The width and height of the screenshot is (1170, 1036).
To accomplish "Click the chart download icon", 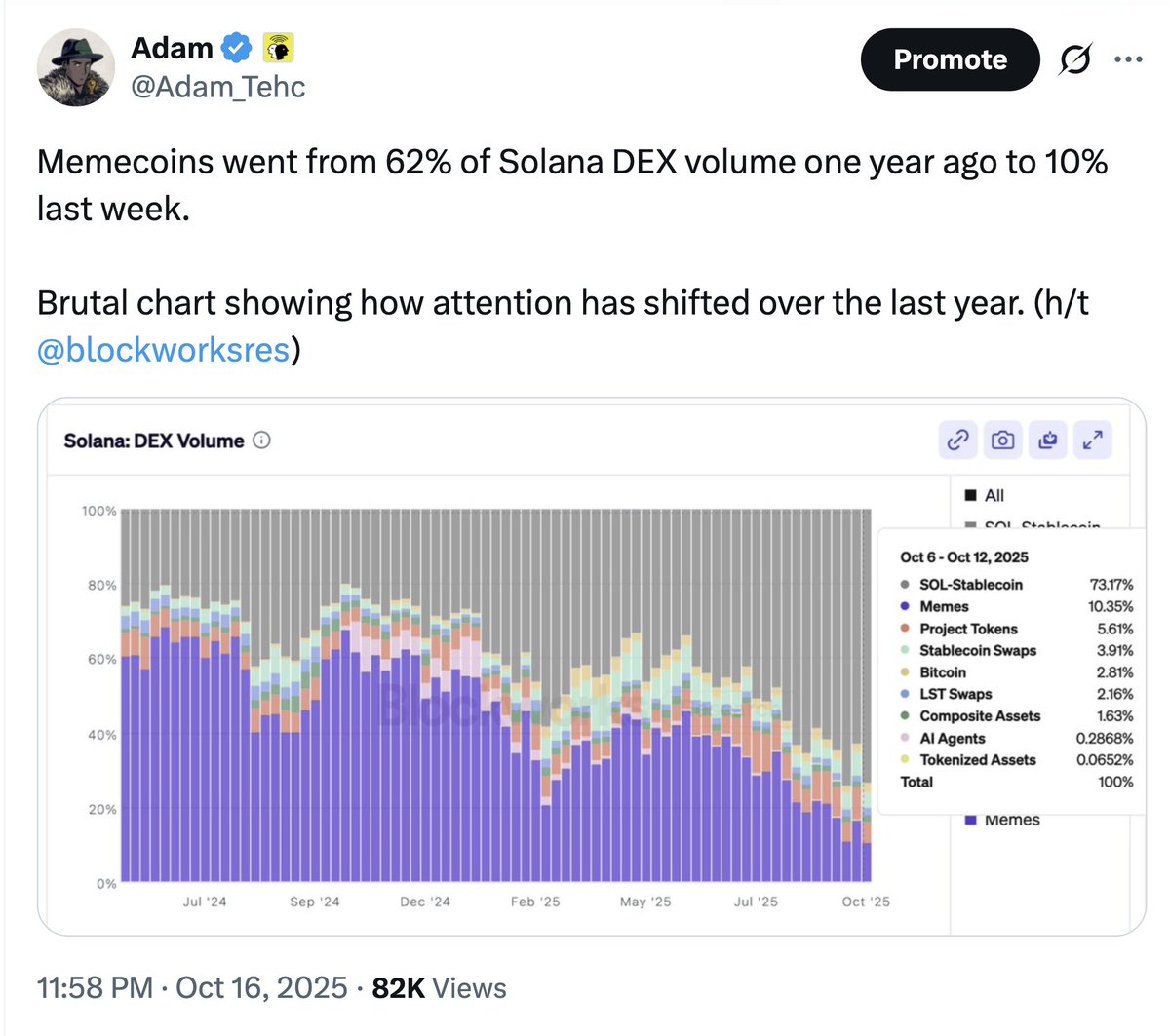I will pos(1048,441).
